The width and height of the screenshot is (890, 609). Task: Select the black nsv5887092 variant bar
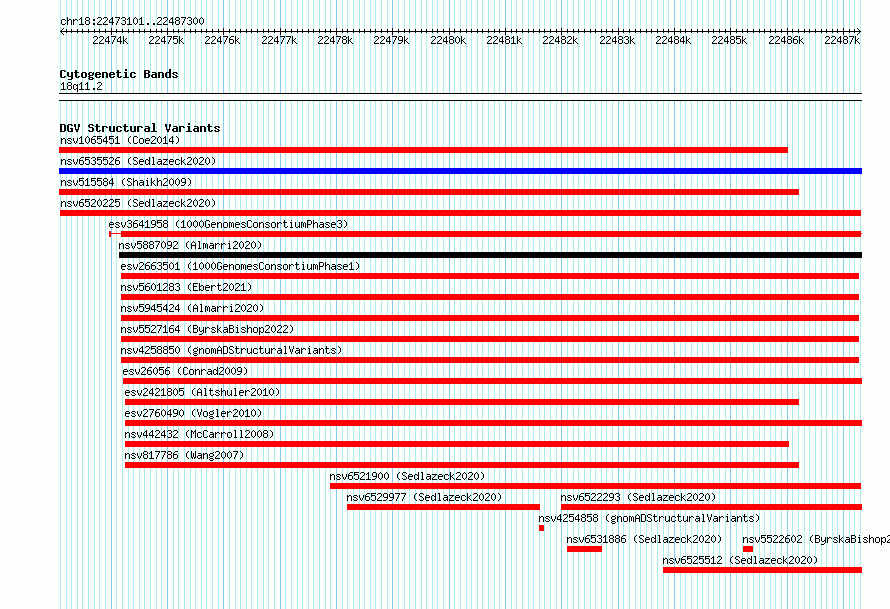coord(490,255)
